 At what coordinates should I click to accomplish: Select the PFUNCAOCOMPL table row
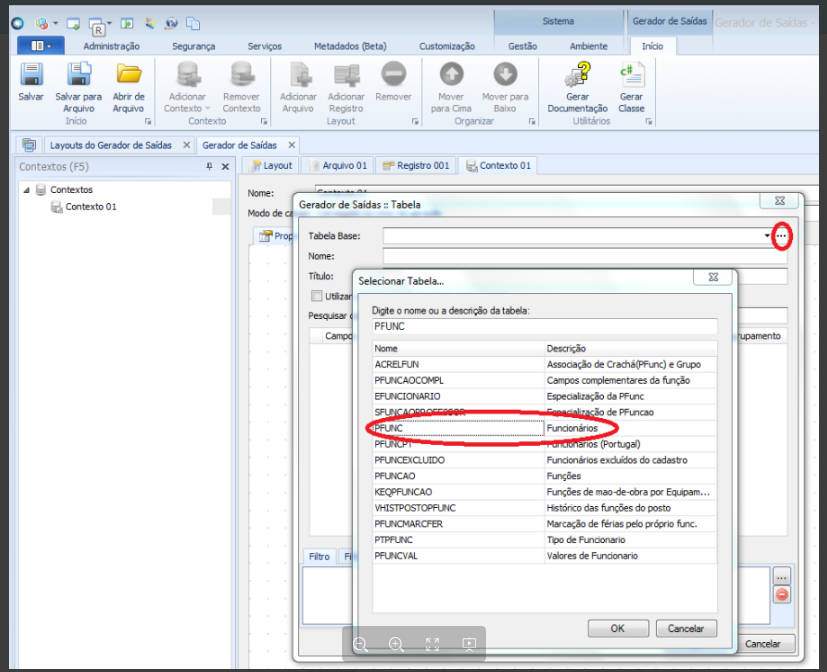[x=544, y=380]
